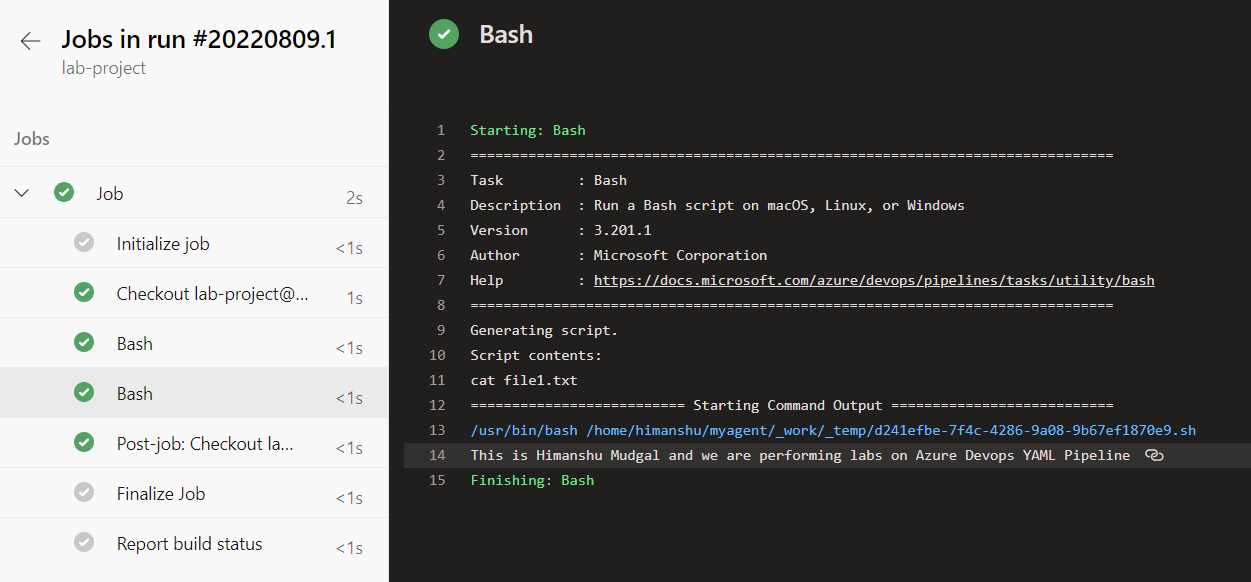Open the docs.microsoft.com bash help link
The height and width of the screenshot is (582, 1251).
point(874,280)
